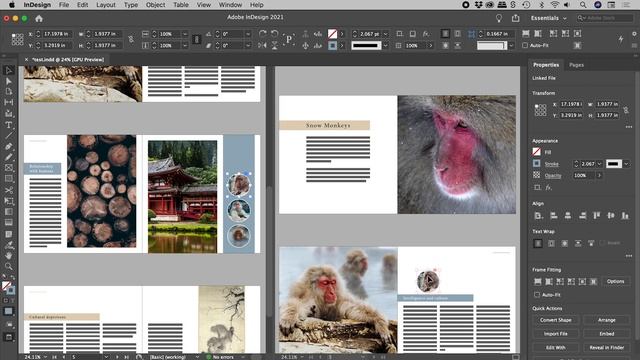
Task: Select the Hand tool
Action: click(9, 256)
